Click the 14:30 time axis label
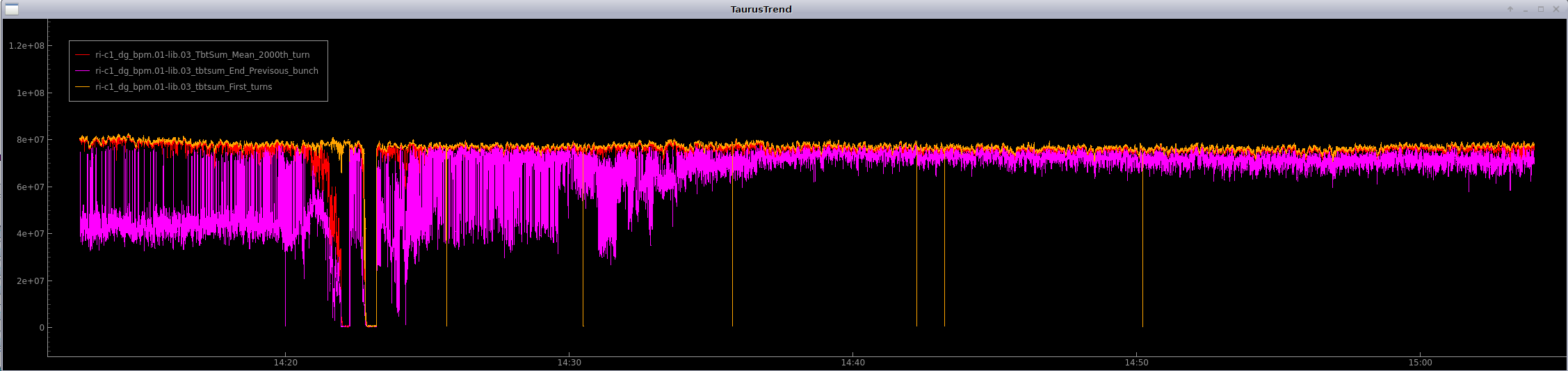Screen dimensions: 1568x371 point(569,363)
